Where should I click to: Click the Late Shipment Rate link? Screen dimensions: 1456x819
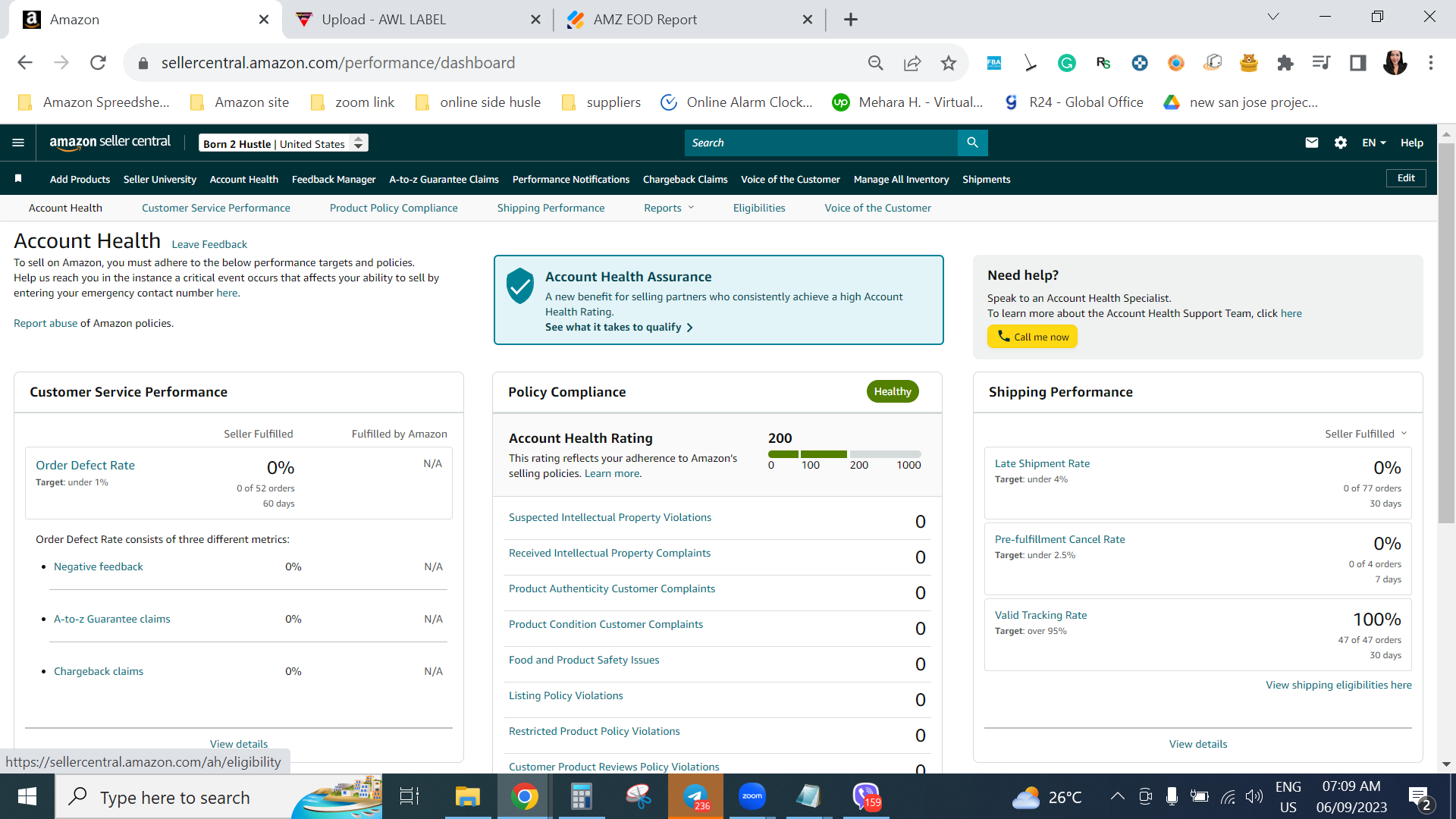coord(1042,463)
